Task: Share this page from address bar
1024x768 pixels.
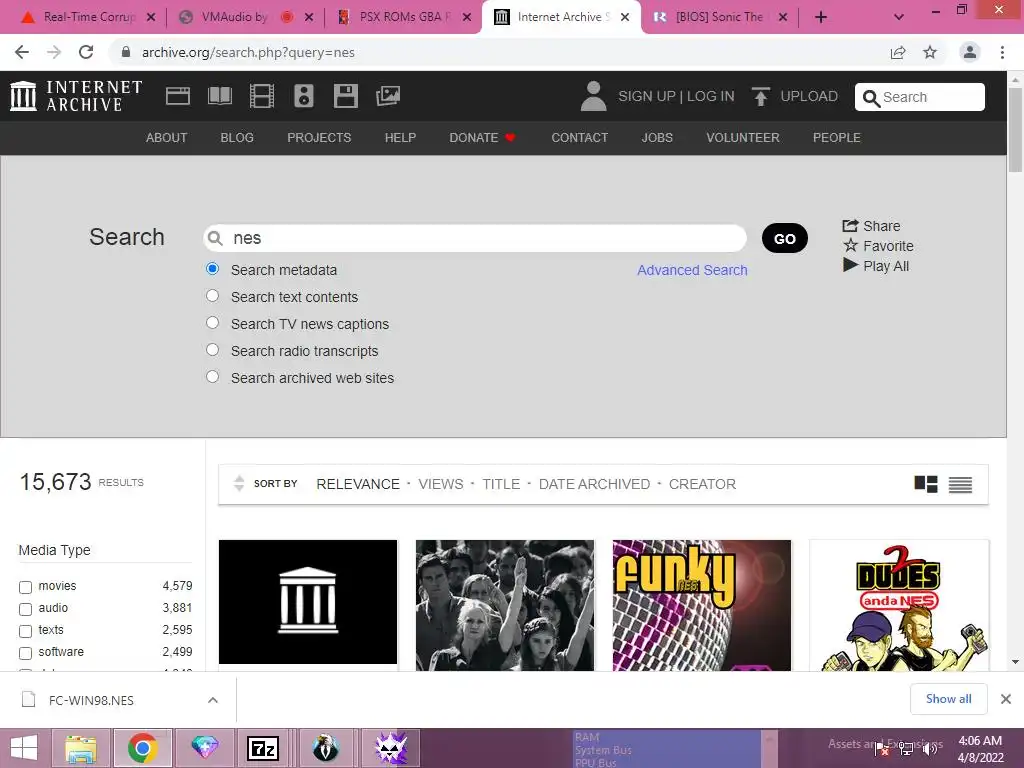Action: tap(898, 52)
